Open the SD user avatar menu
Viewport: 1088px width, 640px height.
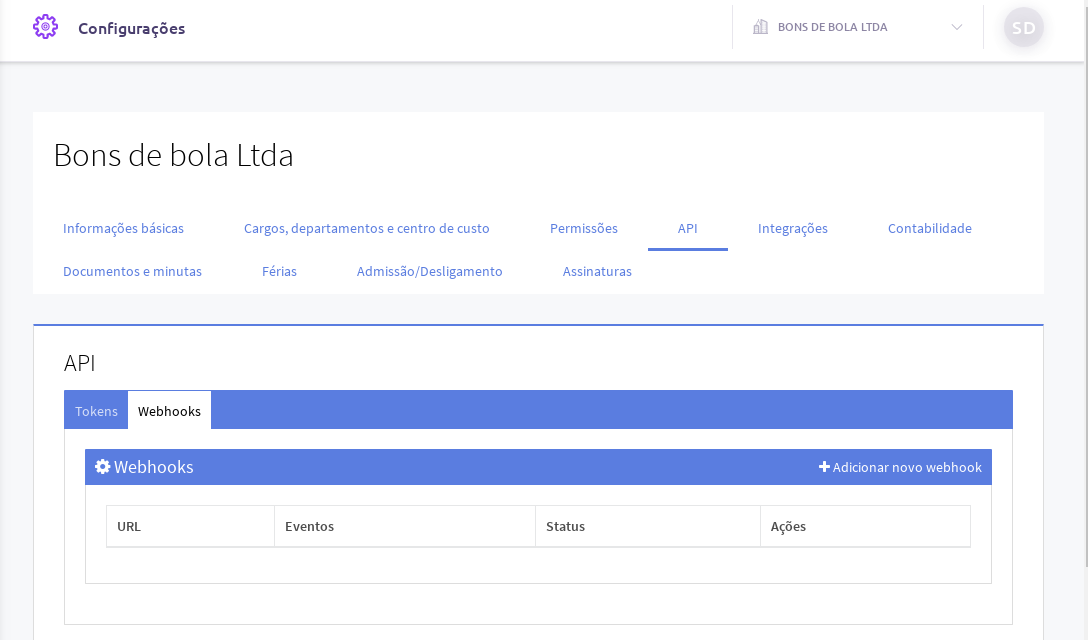click(x=1023, y=28)
